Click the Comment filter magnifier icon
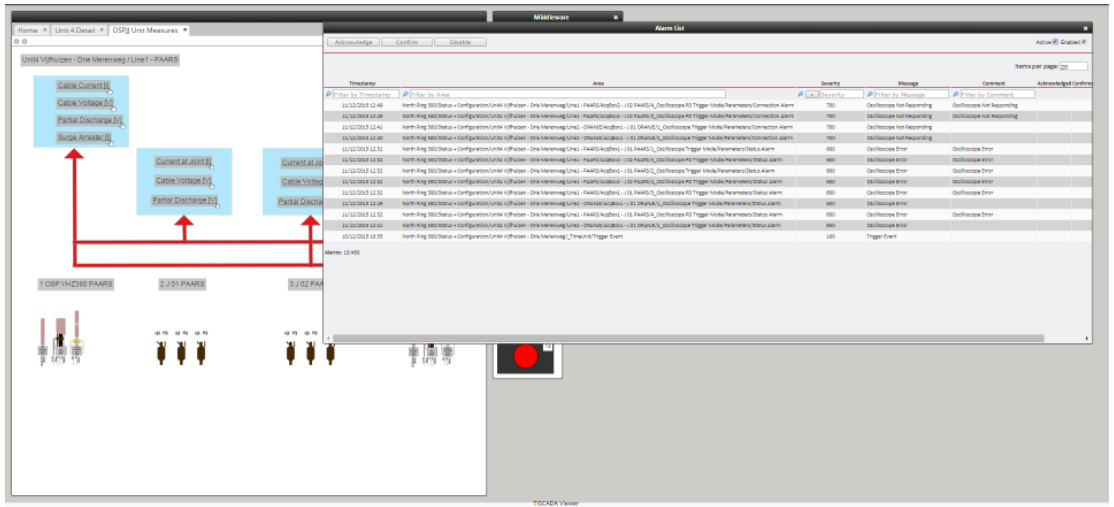Viewport: 1114px width, 507px height. [955, 94]
